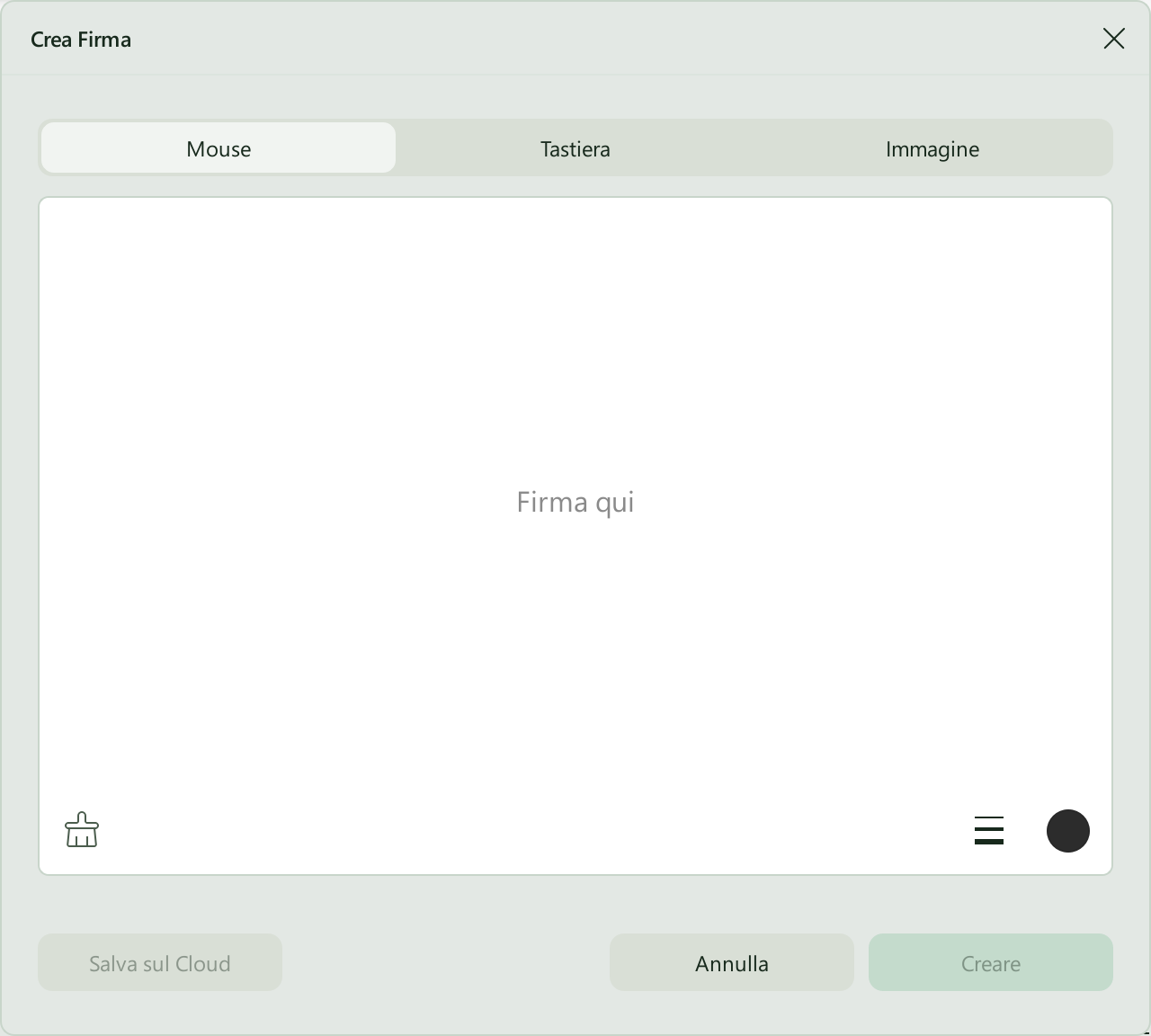Cancel with the Annulla button
The height and width of the screenshot is (1036, 1151).
click(732, 962)
